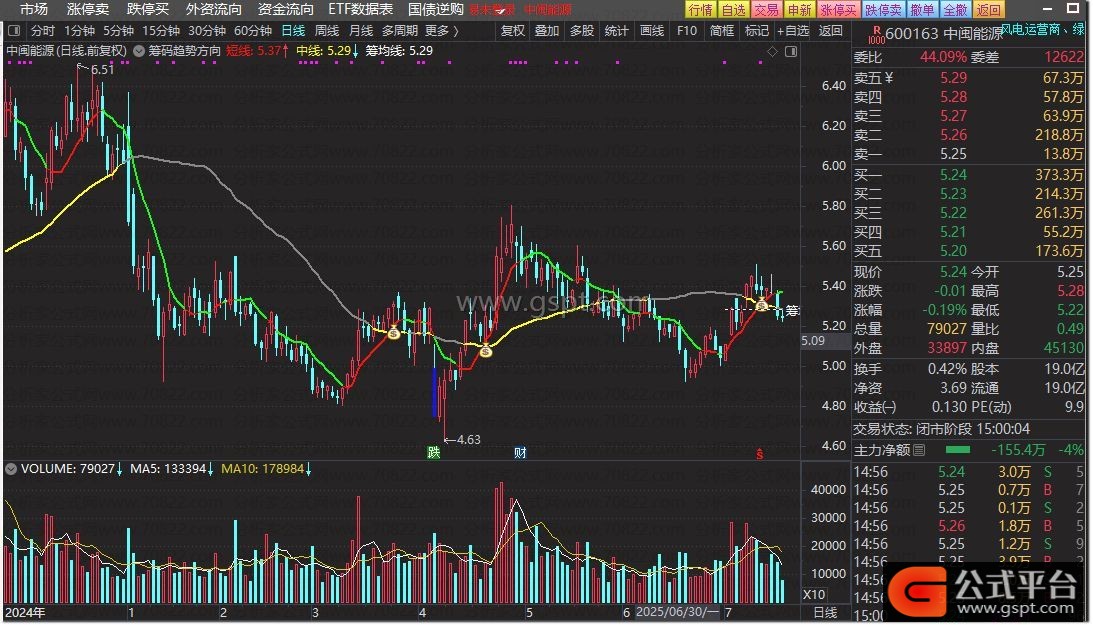Open the 涨停卖 menu
Viewport: 1093px width, 625px height.
coord(88,10)
